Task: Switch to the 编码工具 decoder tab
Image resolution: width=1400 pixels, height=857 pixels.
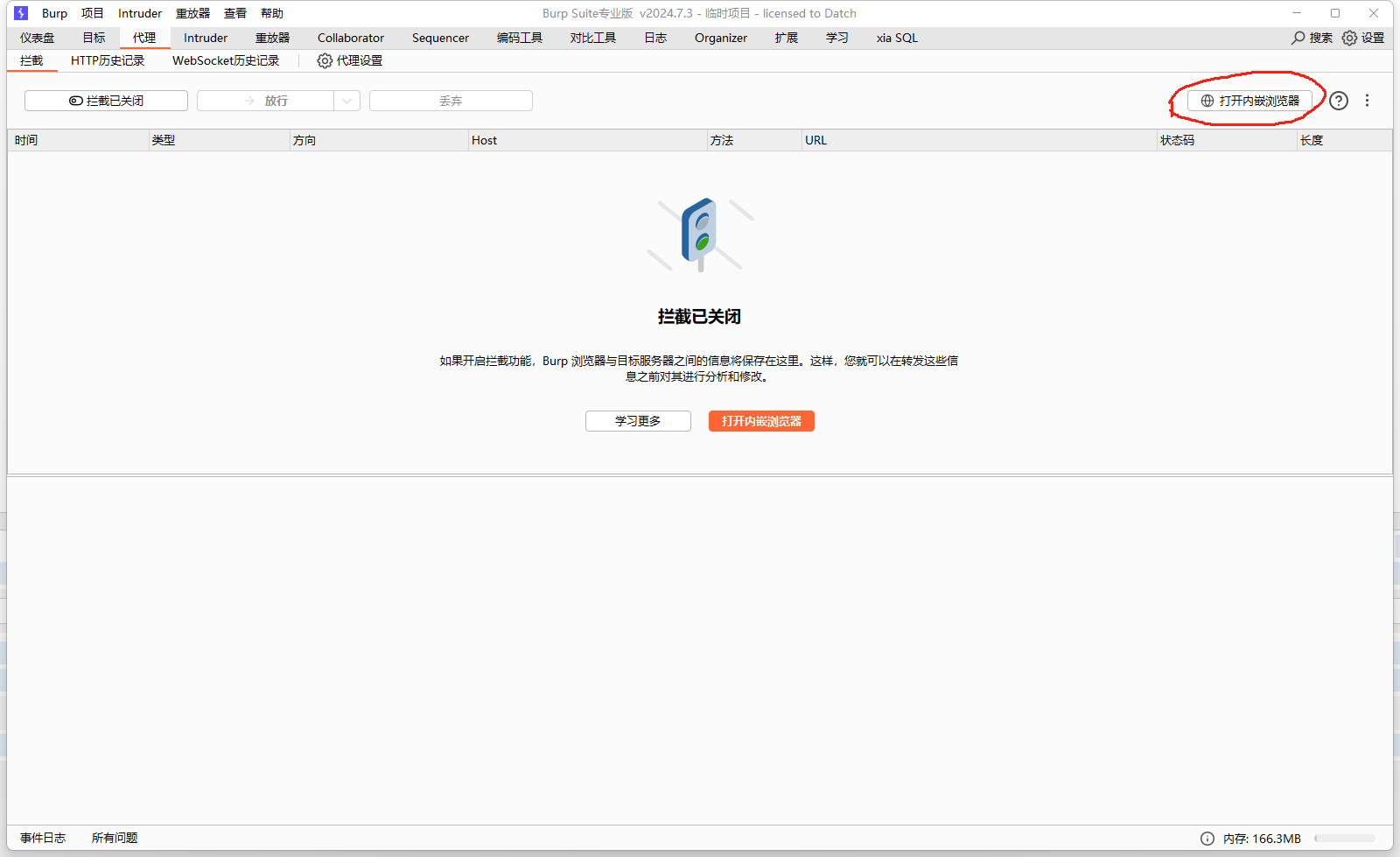Action: click(x=520, y=38)
